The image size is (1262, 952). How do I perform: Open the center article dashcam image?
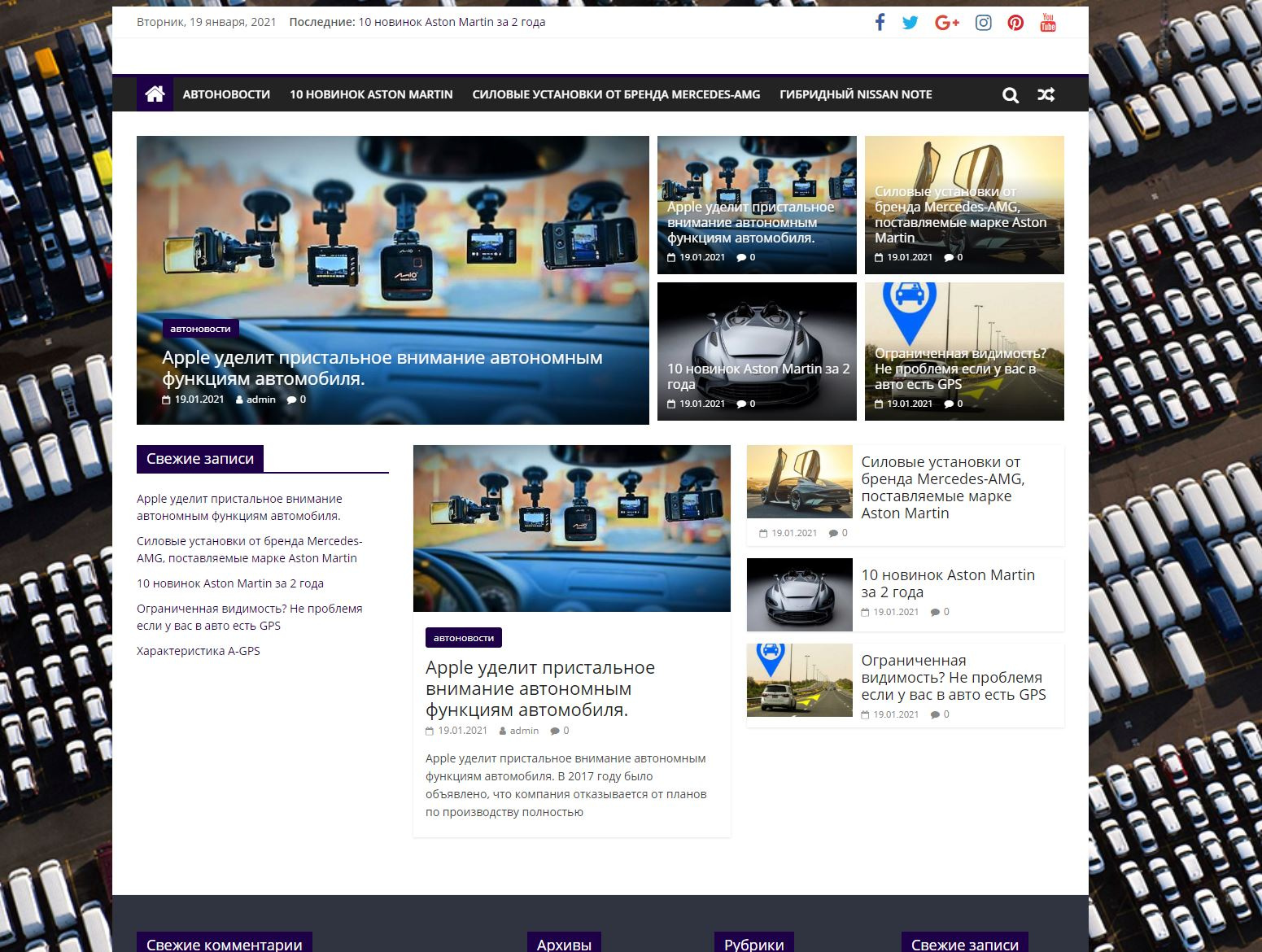(572, 528)
